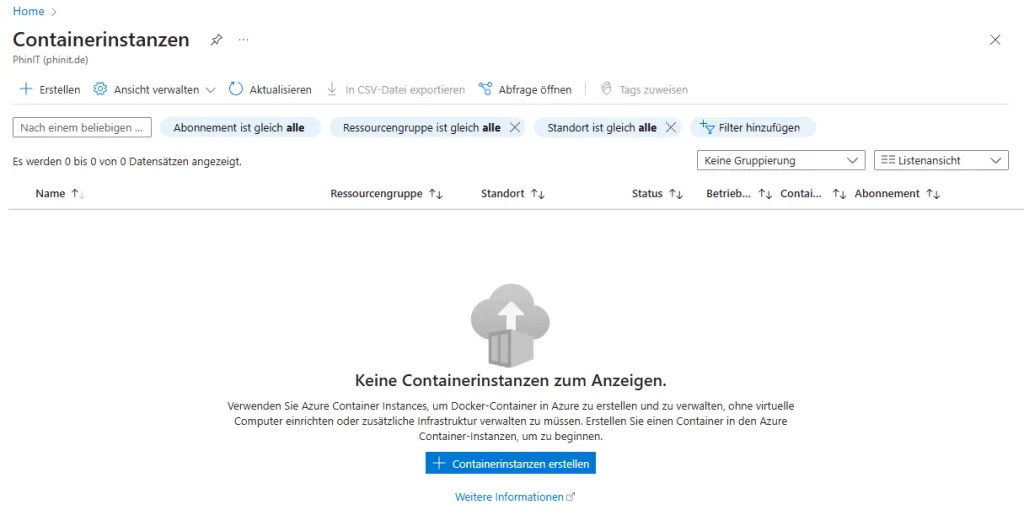Click Aktualisieren refresh button
This screenshot has height=510, width=1024.
click(270, 89)
